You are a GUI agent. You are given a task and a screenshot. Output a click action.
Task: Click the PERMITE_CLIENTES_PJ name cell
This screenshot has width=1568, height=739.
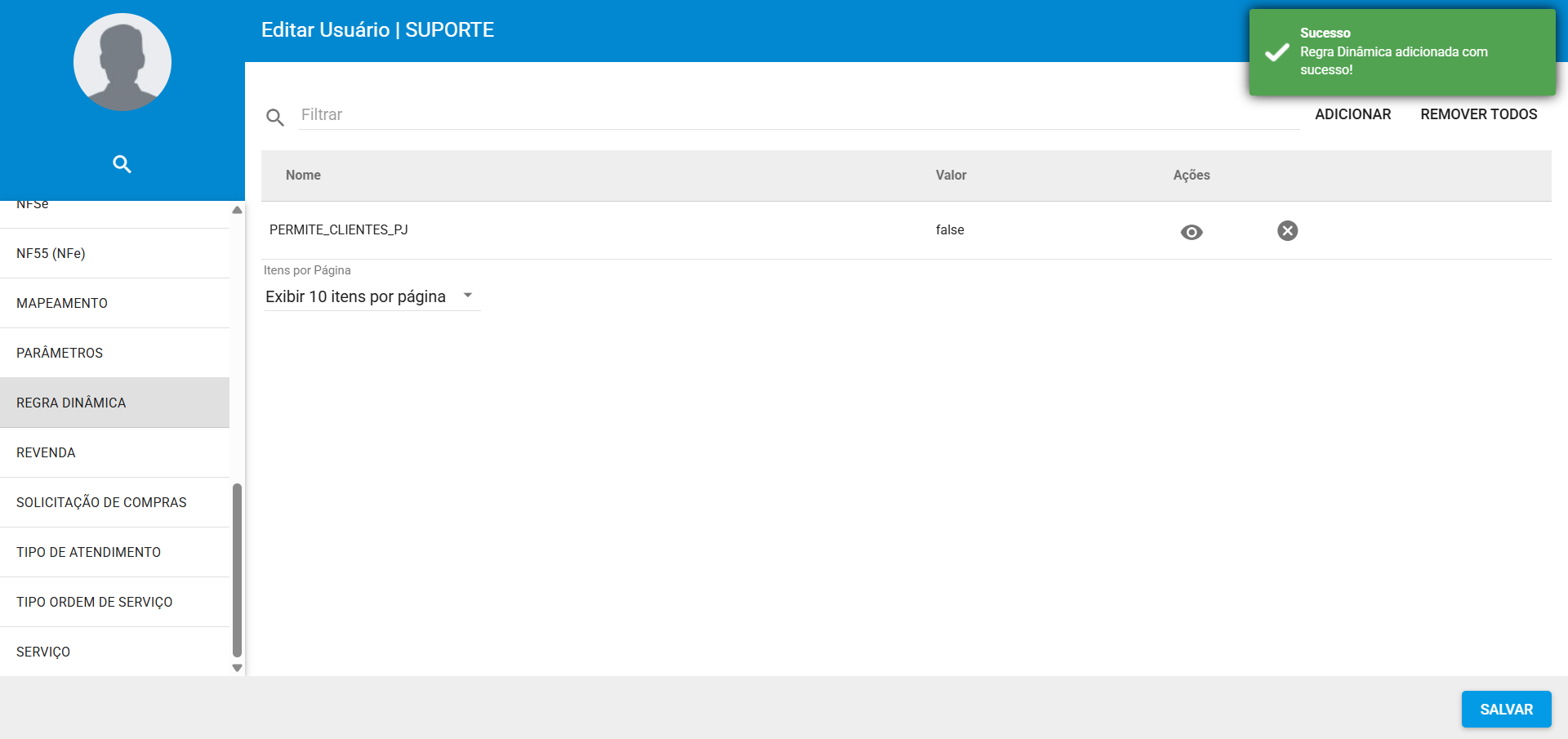[x=338, y=229]
